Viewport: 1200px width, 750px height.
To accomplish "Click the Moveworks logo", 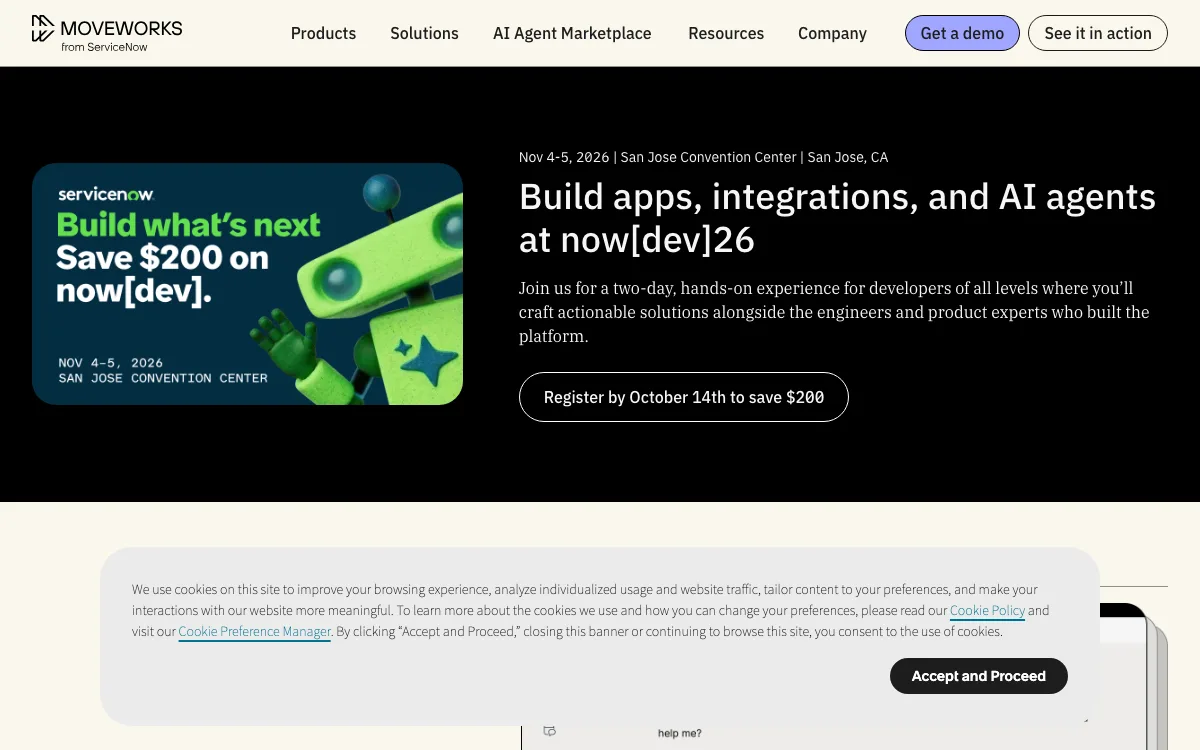I will click(x=107, y=33).
